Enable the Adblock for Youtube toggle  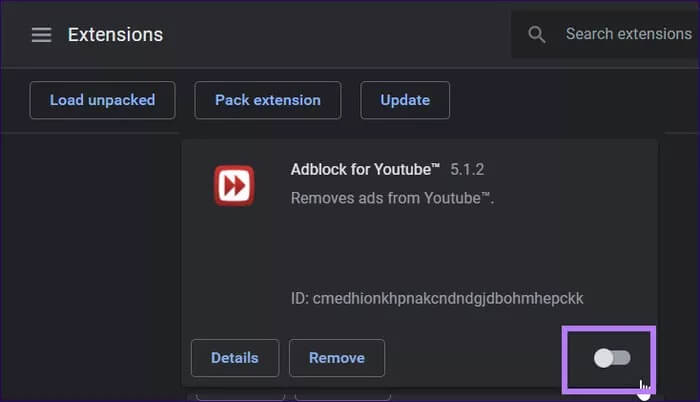tap(612, 358)
